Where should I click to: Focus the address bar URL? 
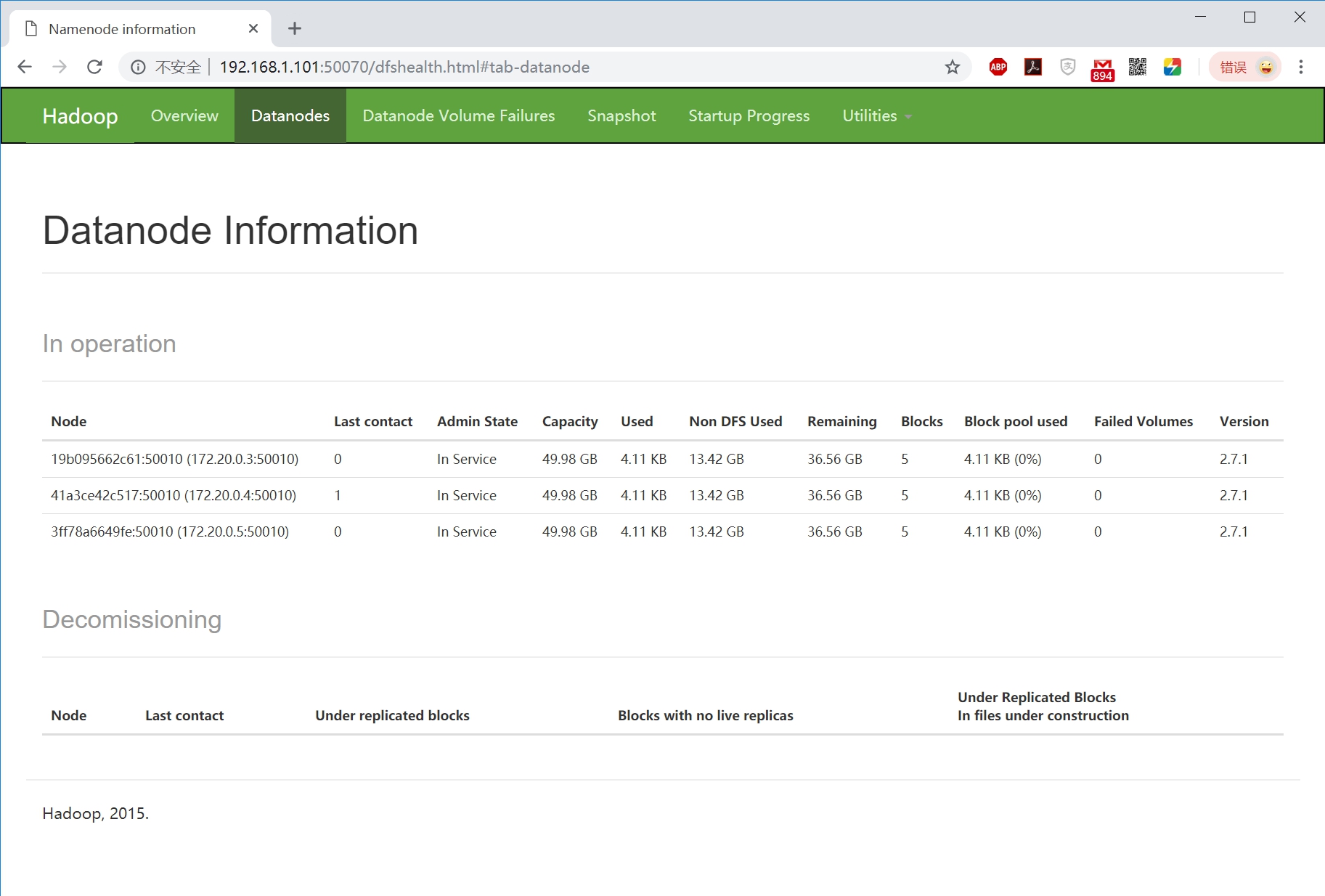(x=404, y=67)
